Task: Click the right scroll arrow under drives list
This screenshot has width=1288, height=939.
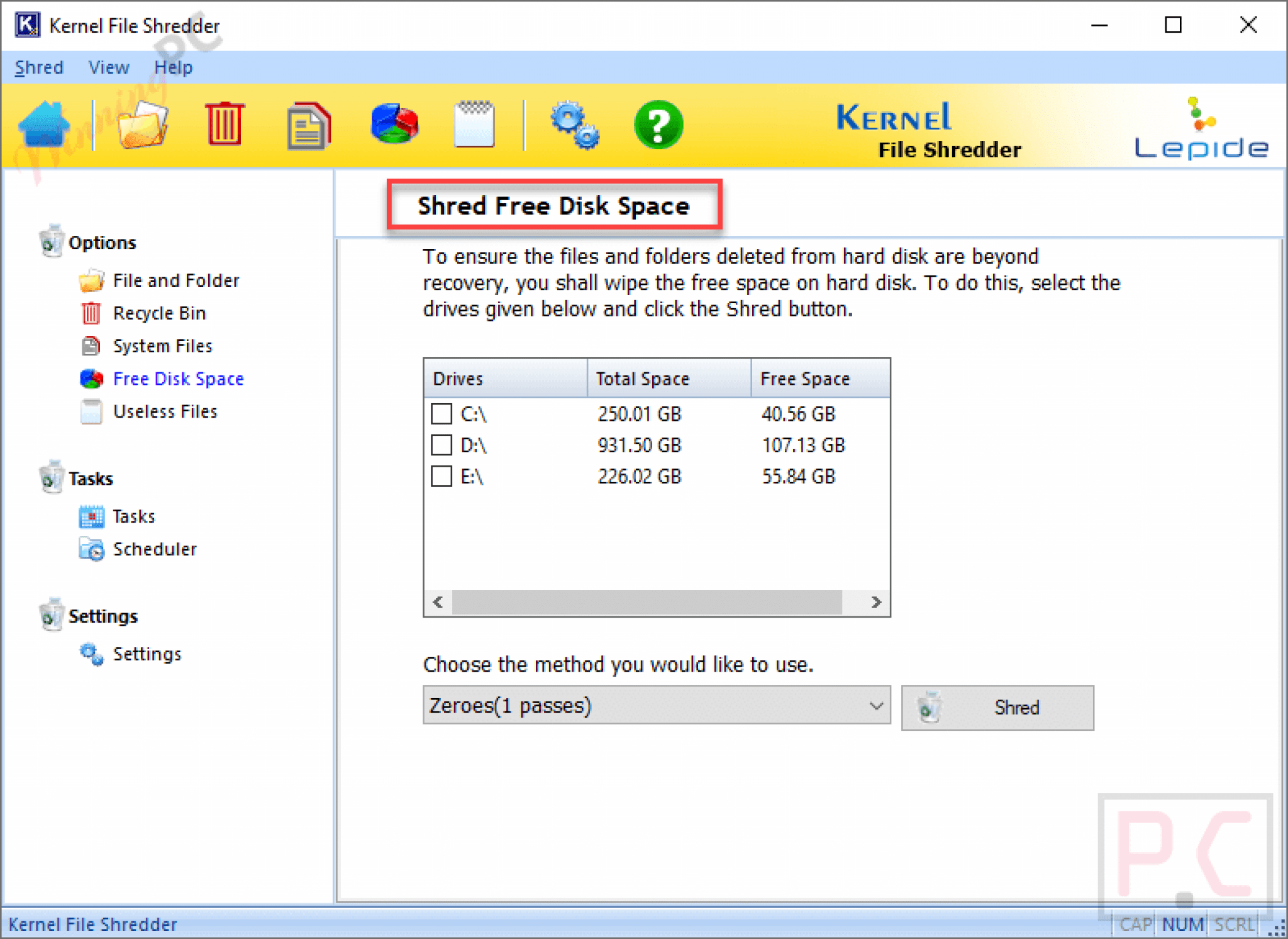Action: point(876,603)
